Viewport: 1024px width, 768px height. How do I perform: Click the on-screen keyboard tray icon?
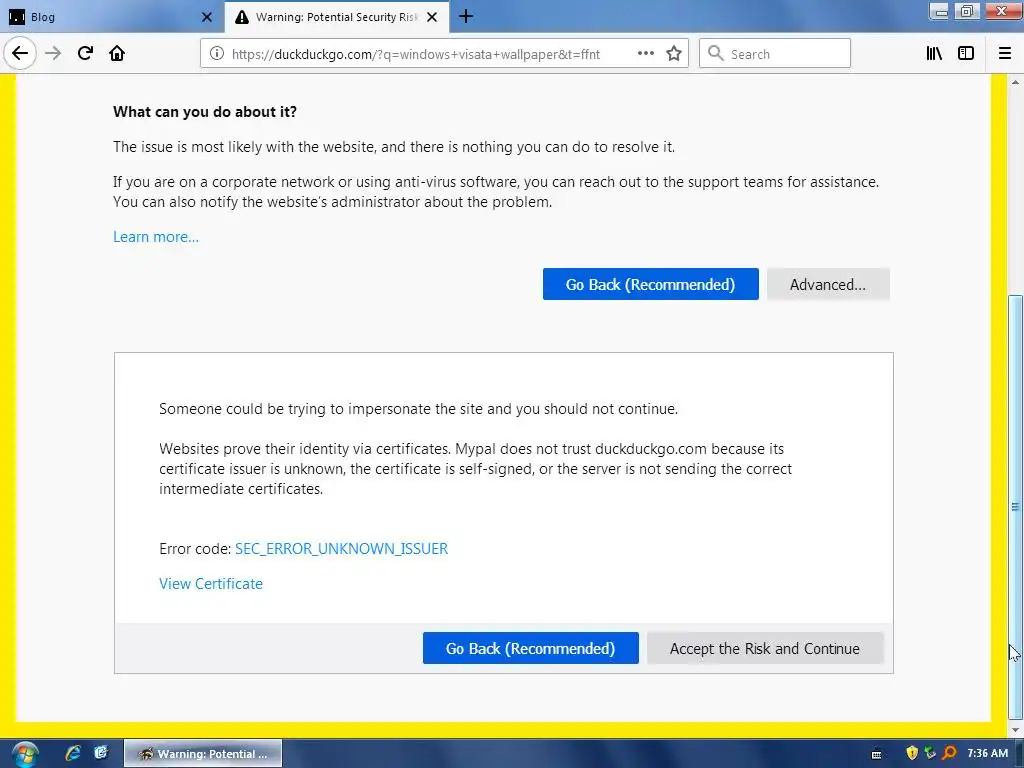tap(876, 754)
